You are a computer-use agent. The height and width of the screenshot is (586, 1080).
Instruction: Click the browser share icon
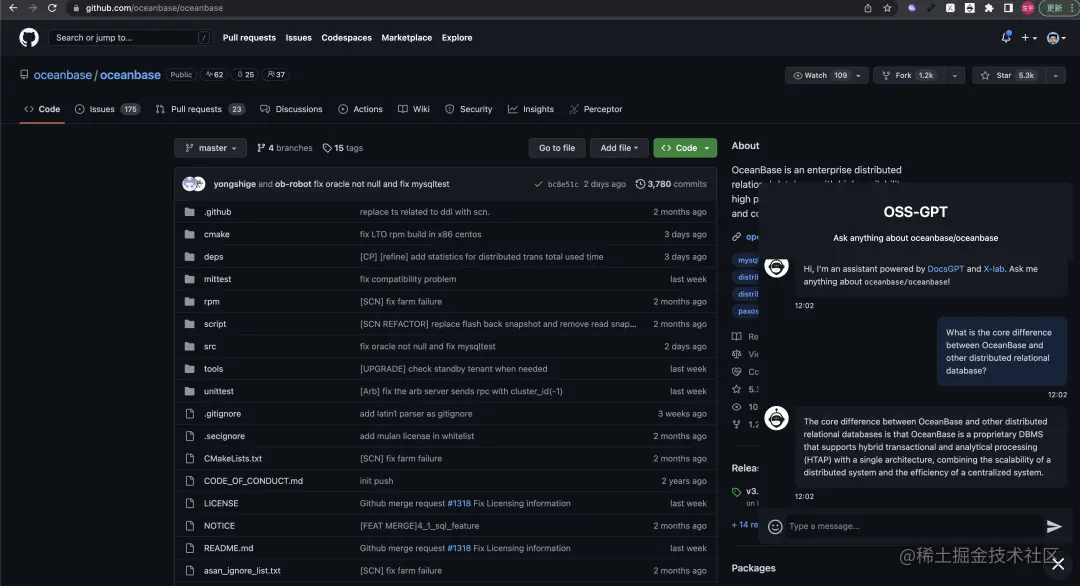point(868,8)
